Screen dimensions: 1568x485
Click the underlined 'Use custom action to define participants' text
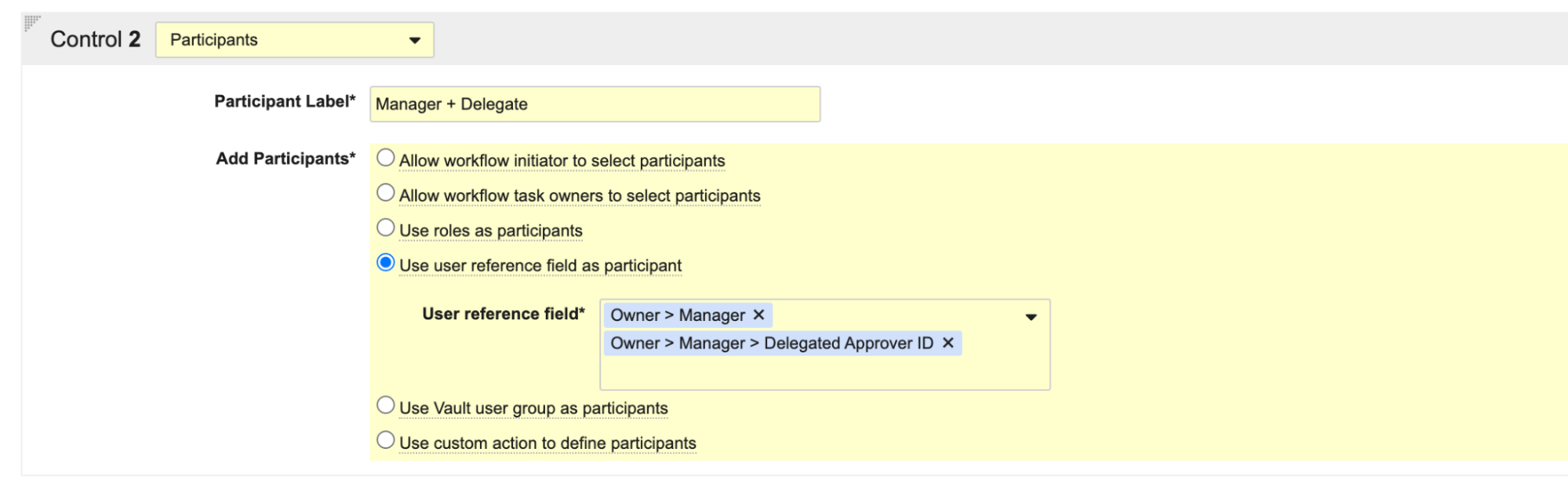click(x=547, y=443)
